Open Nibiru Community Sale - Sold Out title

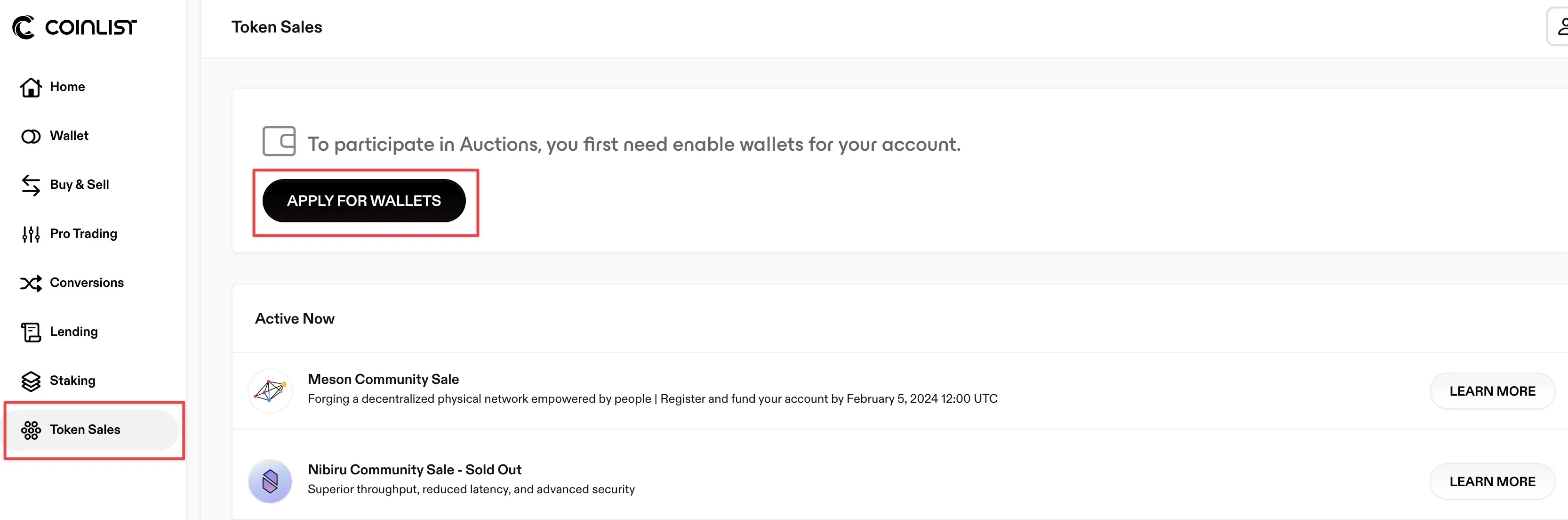pyautogui.click(x=415, y=470)
